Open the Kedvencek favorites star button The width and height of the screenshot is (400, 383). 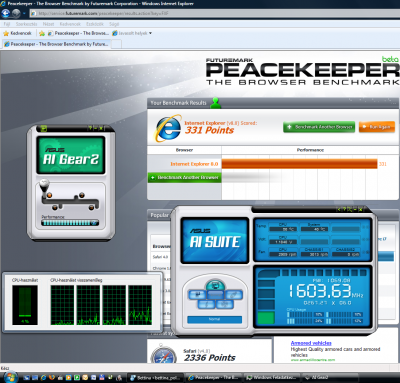coord(17,33)
